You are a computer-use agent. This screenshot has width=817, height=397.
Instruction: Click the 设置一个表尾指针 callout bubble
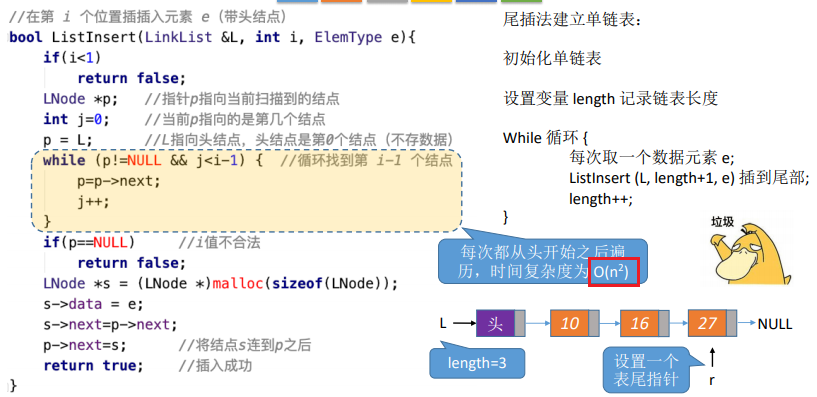[x=647, y=369]
